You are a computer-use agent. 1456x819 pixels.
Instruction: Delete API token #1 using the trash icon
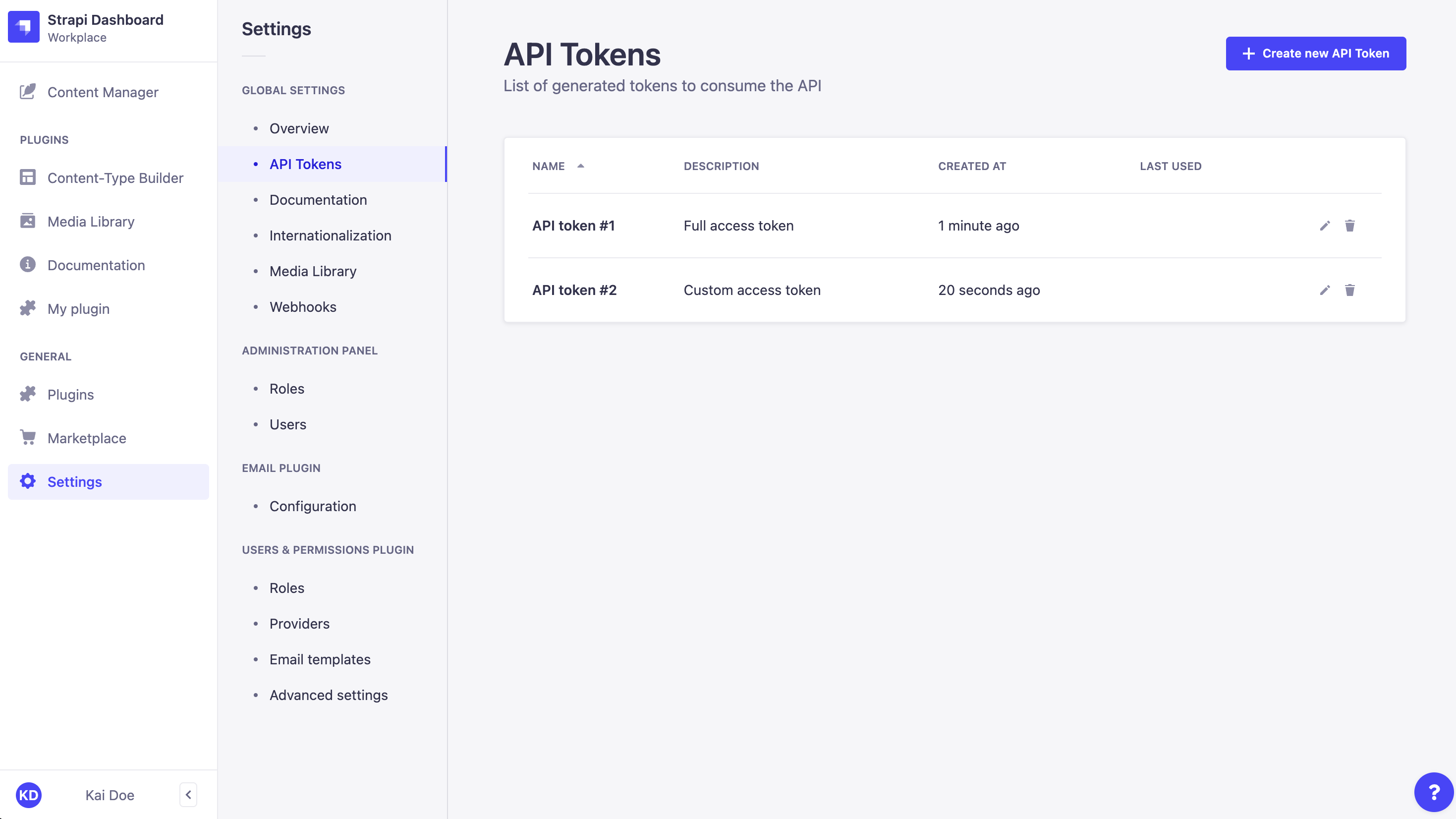point(1350,226)
